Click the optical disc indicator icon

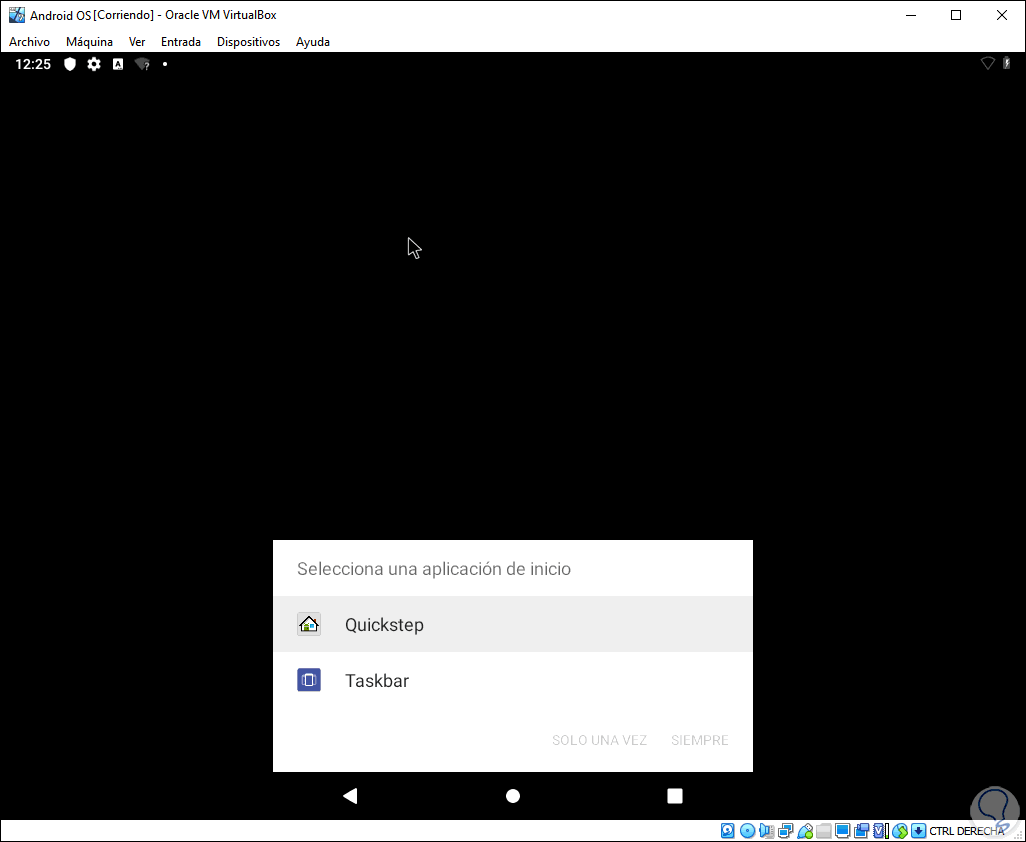[747, 831]
